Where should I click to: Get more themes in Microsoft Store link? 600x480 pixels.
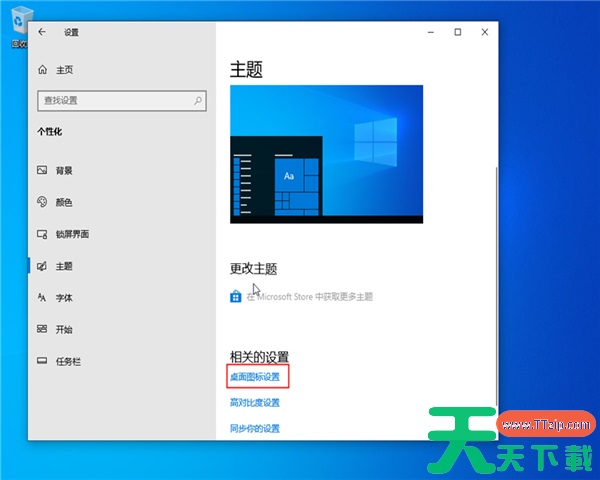310,297
